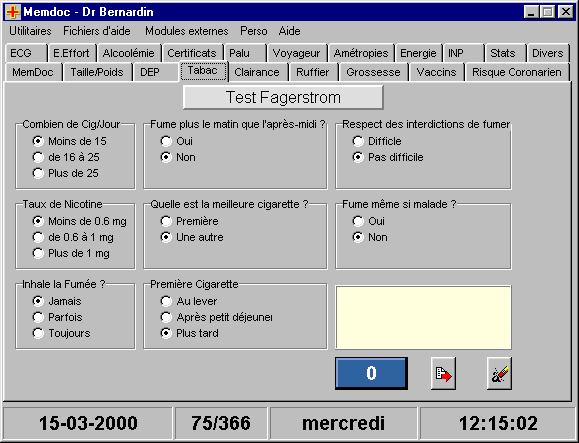
Task: Open the Fichiers d'aide menu
Action: pos(97,31)
